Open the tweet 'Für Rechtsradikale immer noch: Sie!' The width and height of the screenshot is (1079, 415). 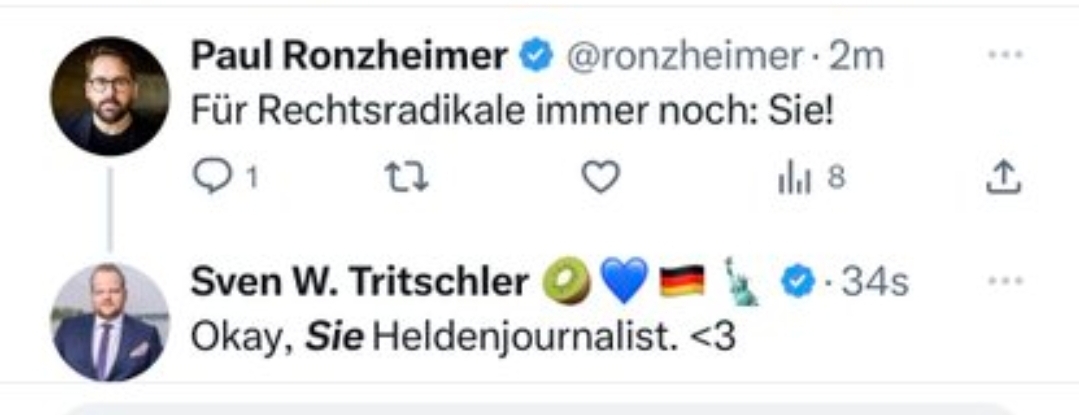pos(512,111)
